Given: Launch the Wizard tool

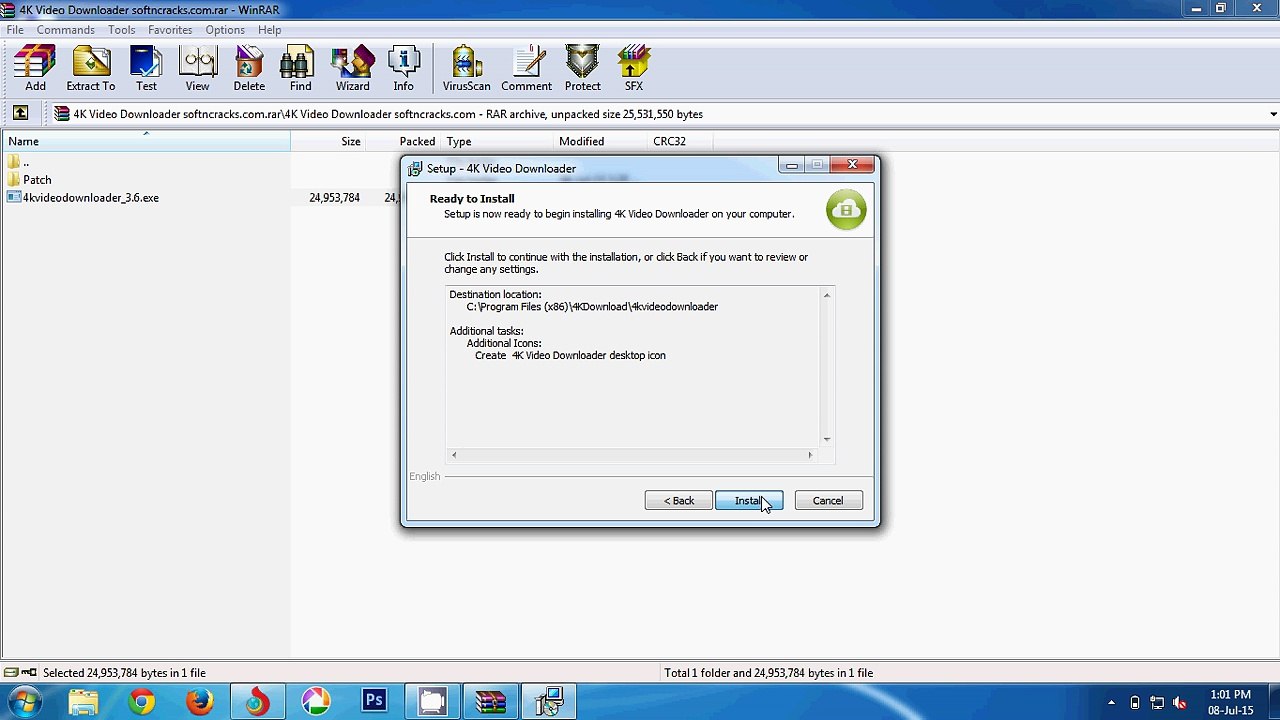Looking at the screenshot, I should click(x=352, y=69).
